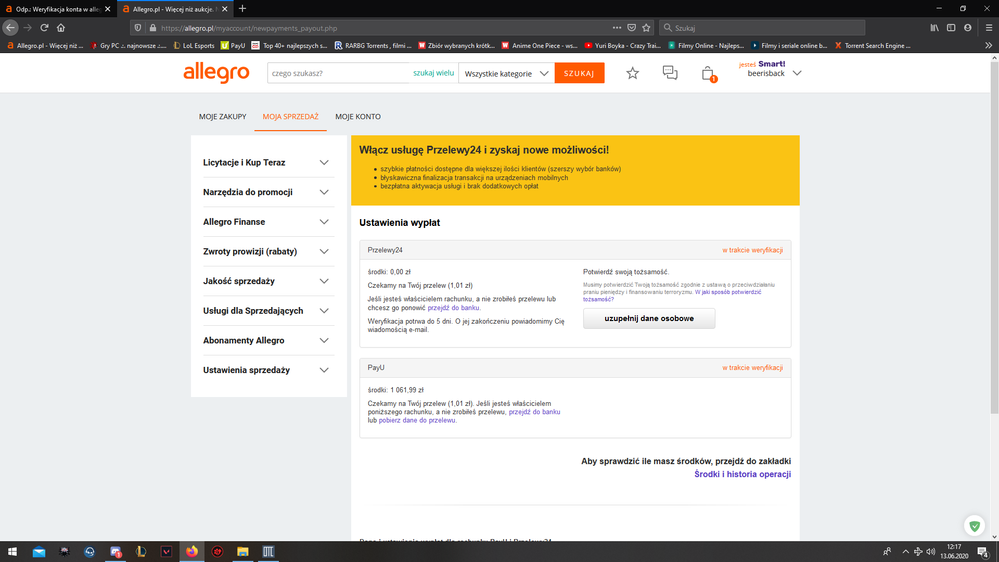Click uzupełnij dane osobowe button
Image resolution: width=999 pixels, height=562 pixels.
pos(649,319)
